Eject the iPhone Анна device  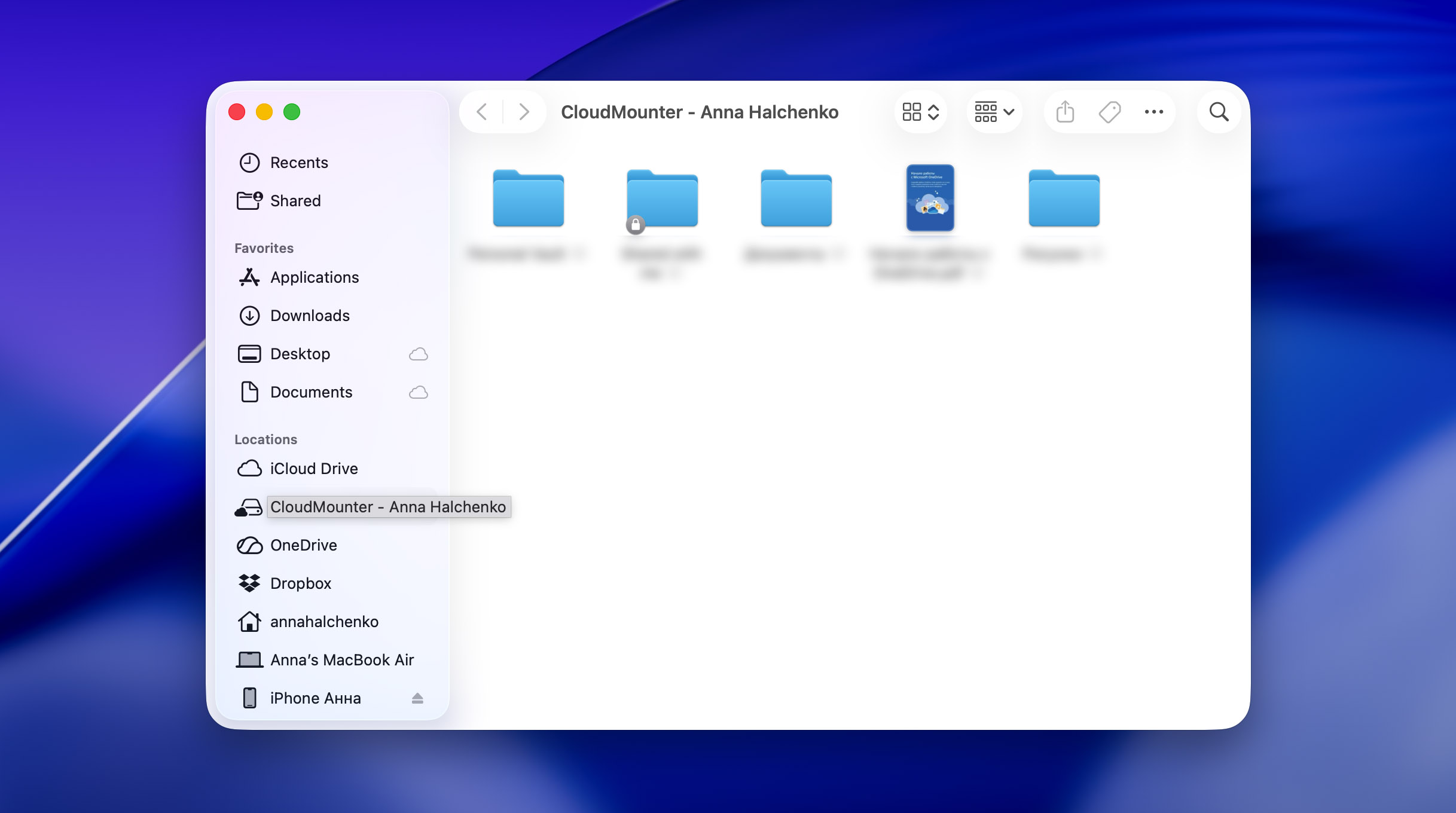click(417, 698)
